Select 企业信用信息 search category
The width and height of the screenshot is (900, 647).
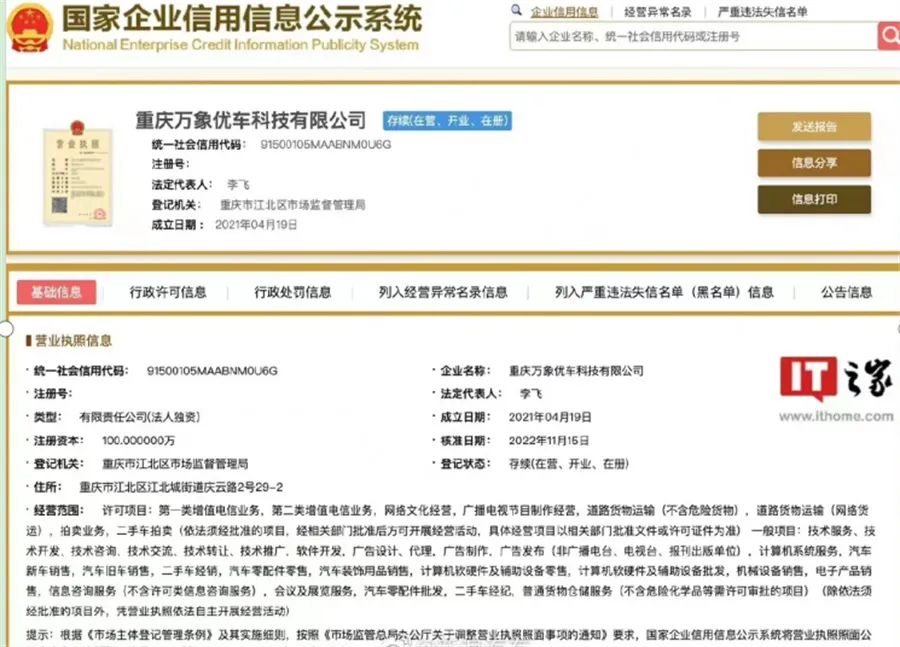coord(564,12)
